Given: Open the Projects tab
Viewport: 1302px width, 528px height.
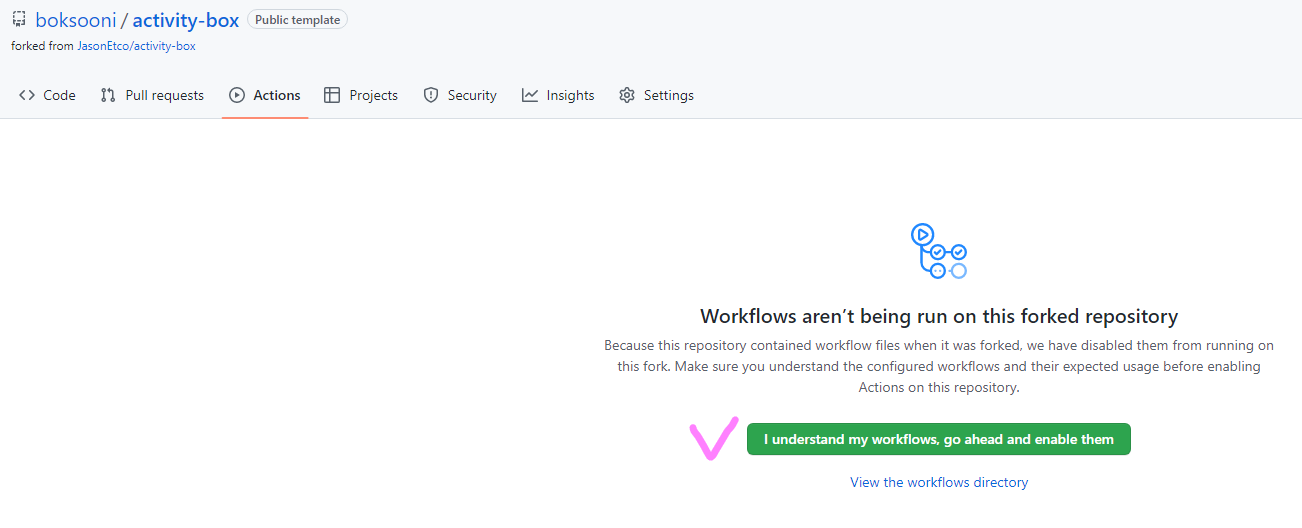Looking at the screenshot, I should (x=361, y=95).
